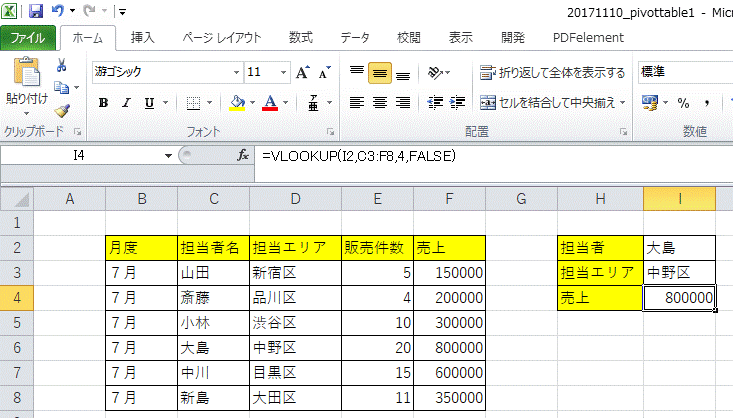
Task: Click the Save icon in quick access toolbar
Action: [x=36, y=11]
